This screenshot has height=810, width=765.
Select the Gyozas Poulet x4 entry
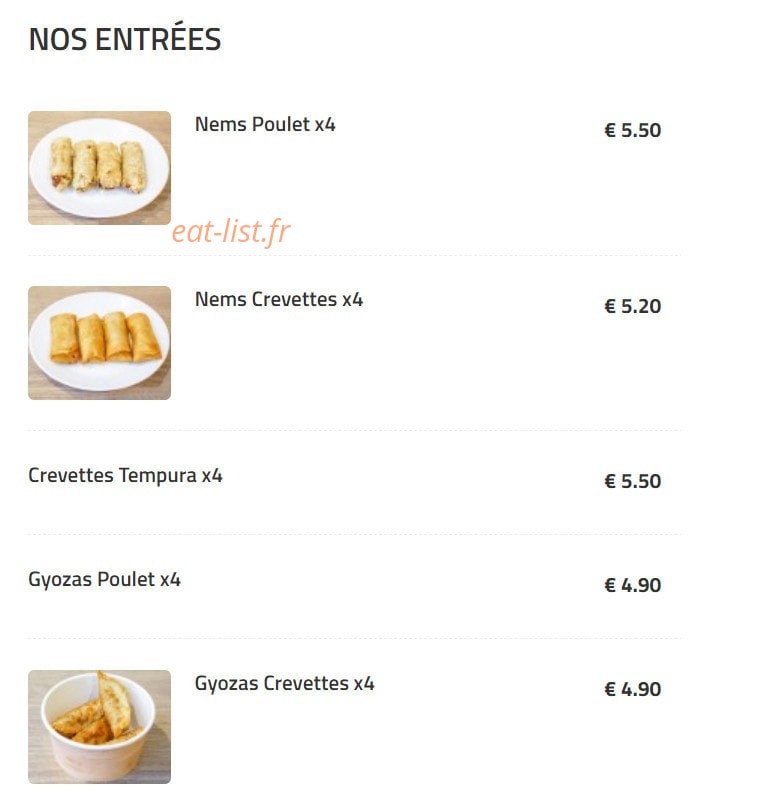point(104,580)
